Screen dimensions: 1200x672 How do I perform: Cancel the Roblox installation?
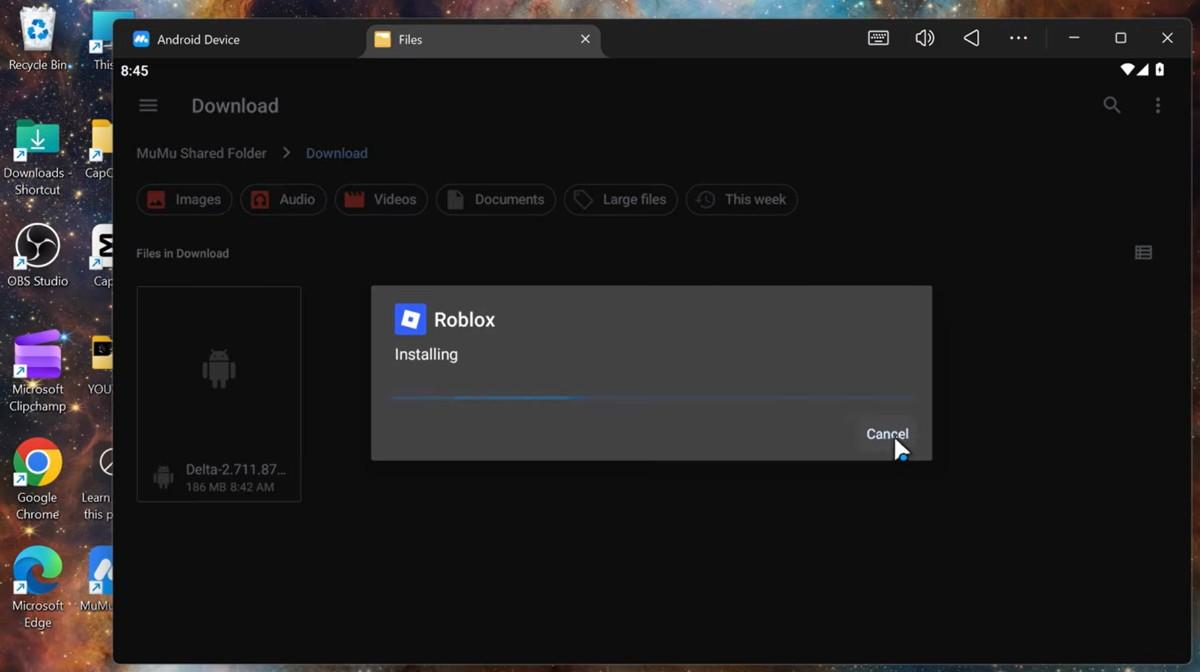coord(887,434)
